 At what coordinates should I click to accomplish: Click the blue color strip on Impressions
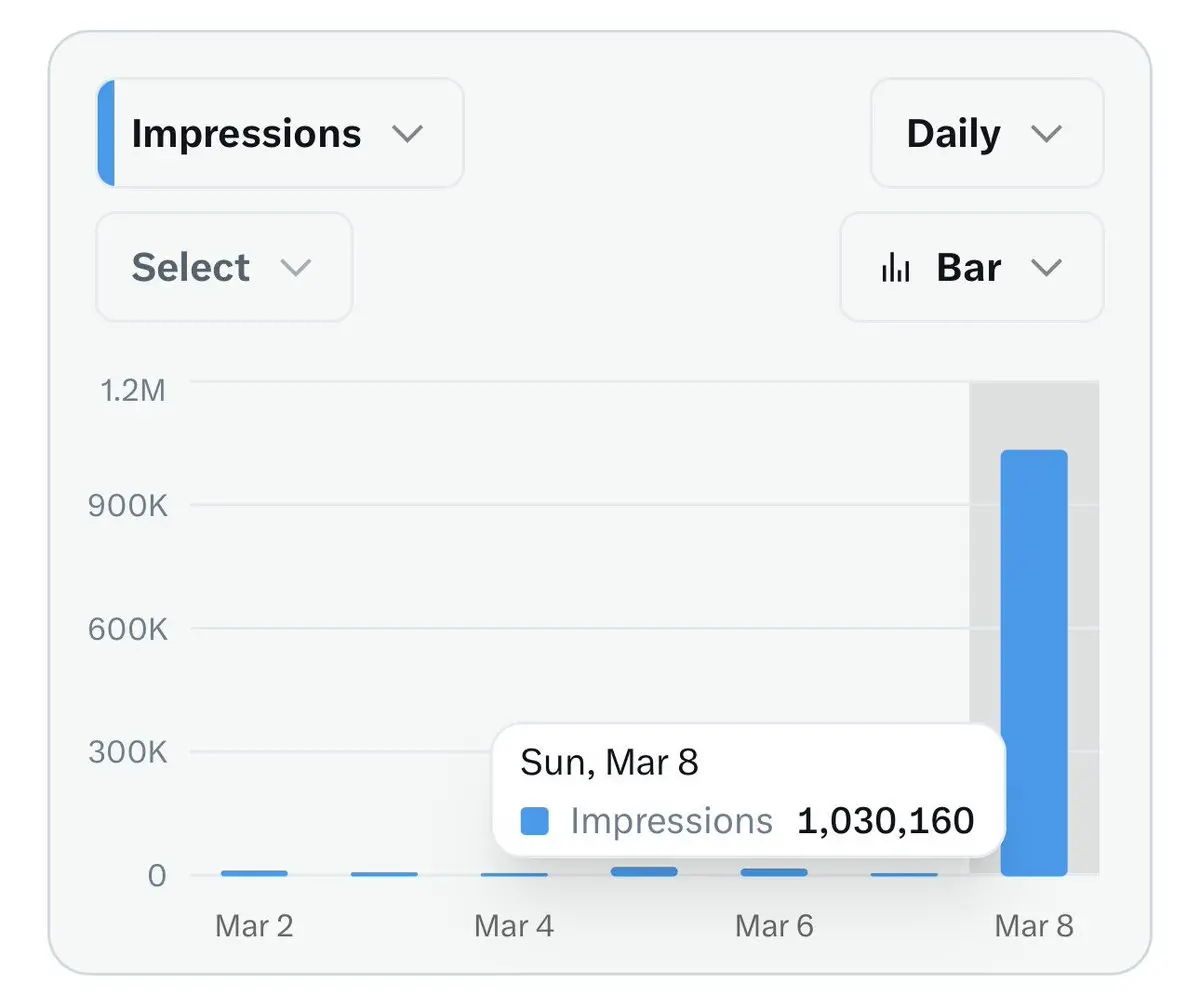[x=106, y=134]
